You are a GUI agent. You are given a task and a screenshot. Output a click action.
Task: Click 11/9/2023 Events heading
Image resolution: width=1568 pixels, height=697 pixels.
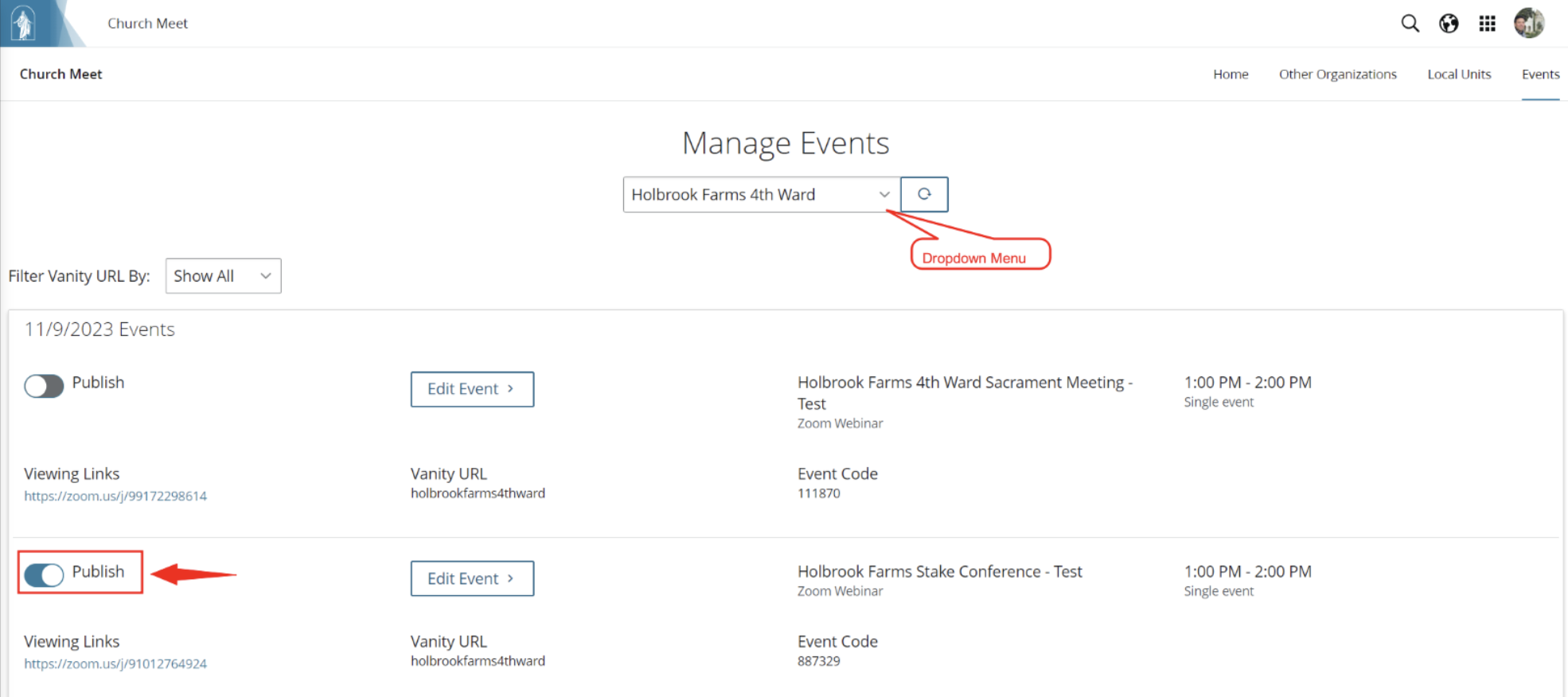(x=99, y=329)
